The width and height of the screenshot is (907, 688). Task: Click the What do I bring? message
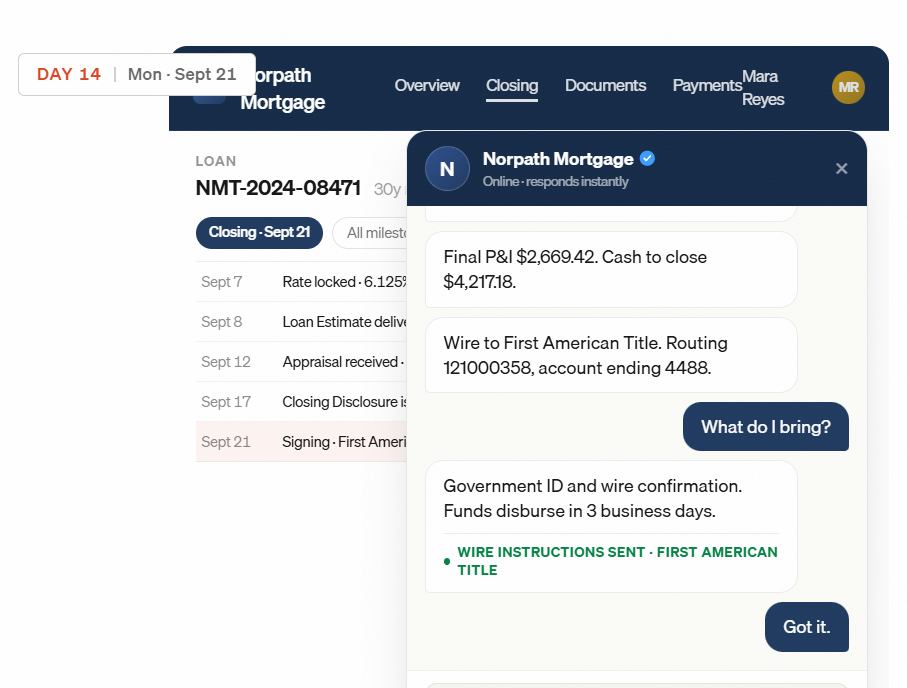point(766,426)
